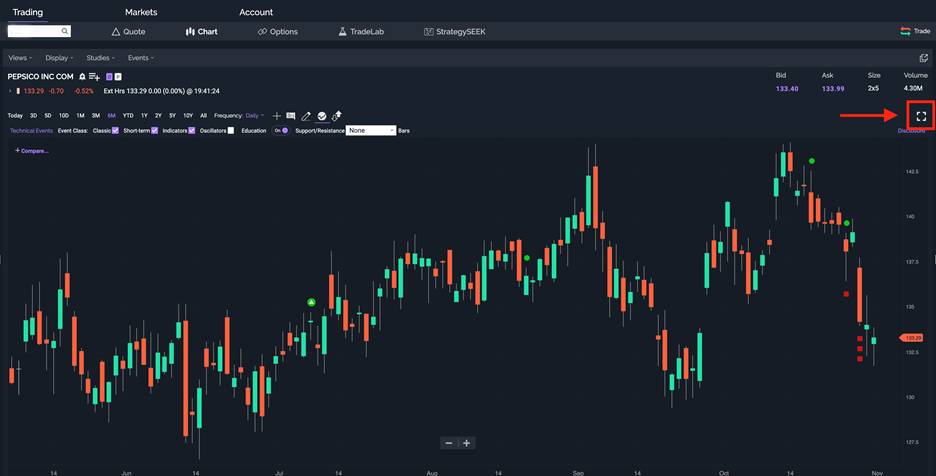Zoom in with the plus button

[466, 443]
